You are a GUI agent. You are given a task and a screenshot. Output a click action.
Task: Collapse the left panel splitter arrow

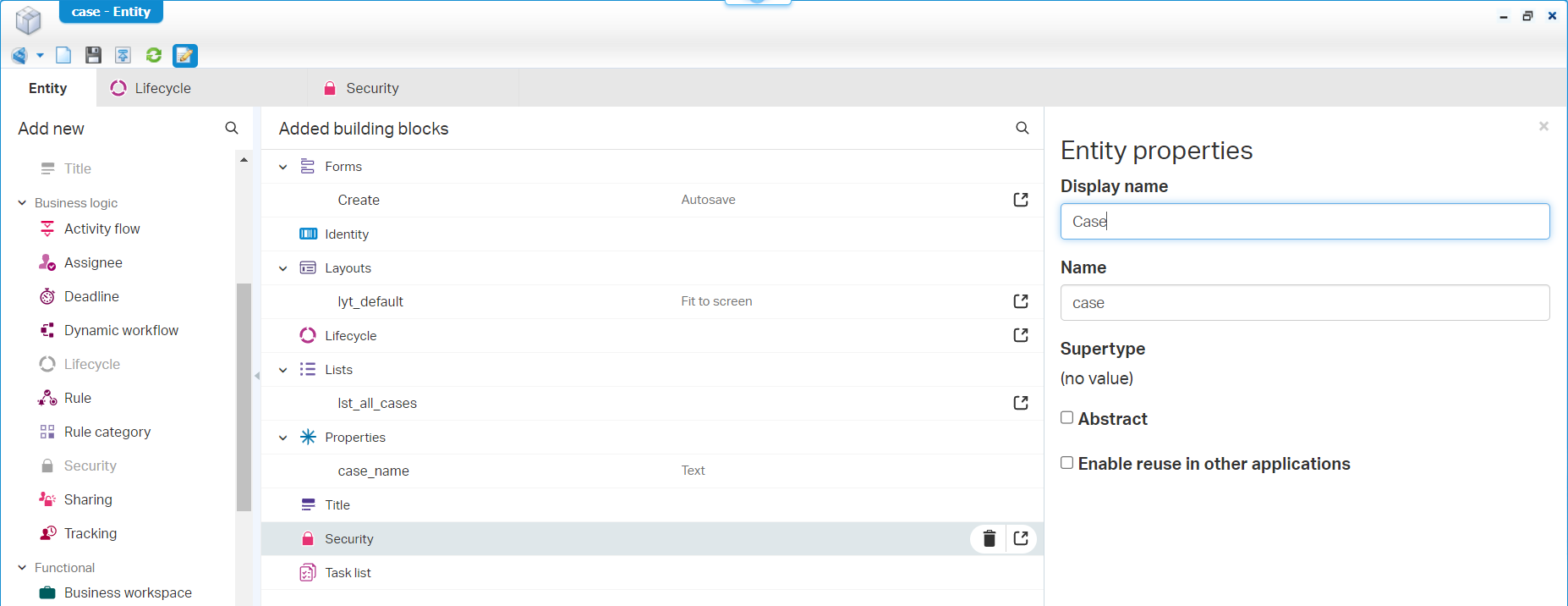pyautogui.click(x=257, y=376)
